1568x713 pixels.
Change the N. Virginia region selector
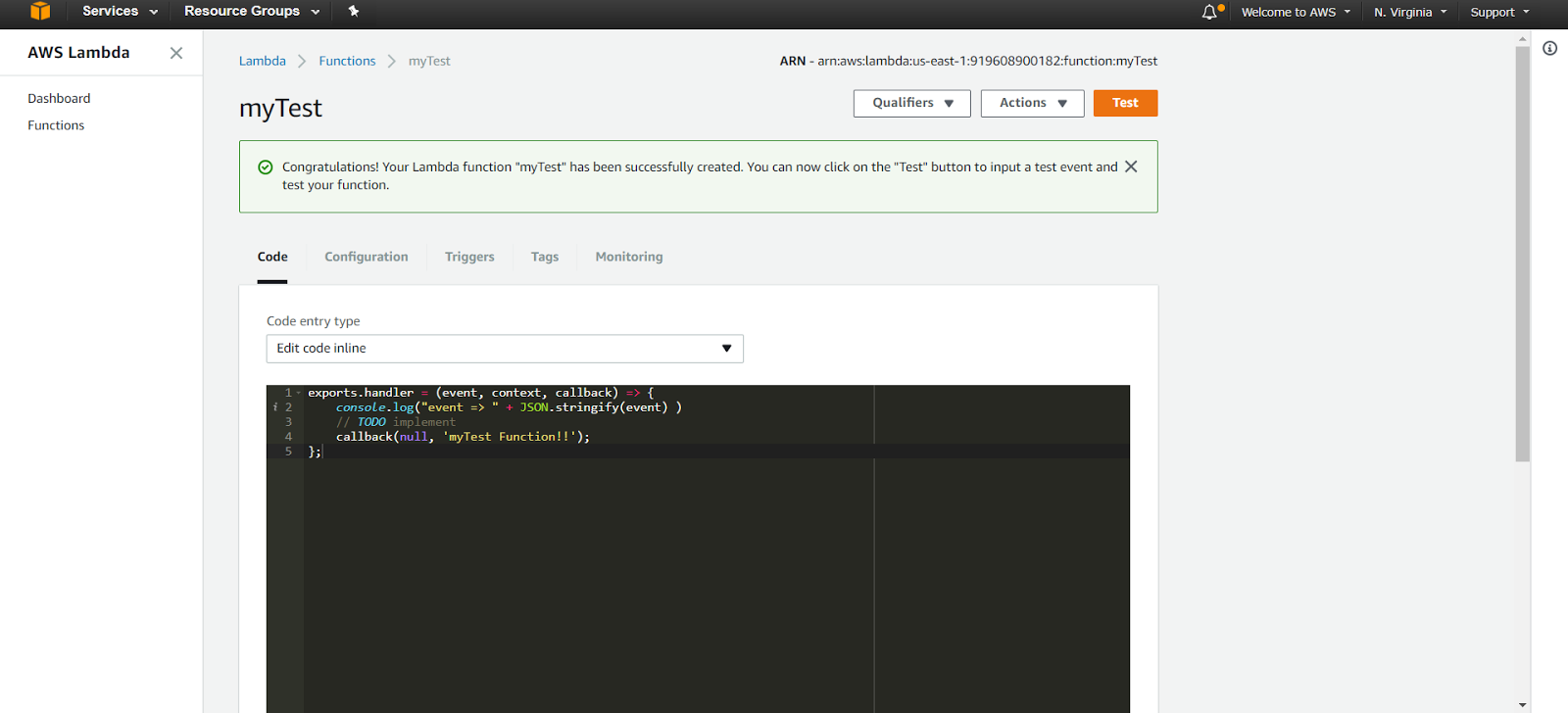tap(1410, 12)
